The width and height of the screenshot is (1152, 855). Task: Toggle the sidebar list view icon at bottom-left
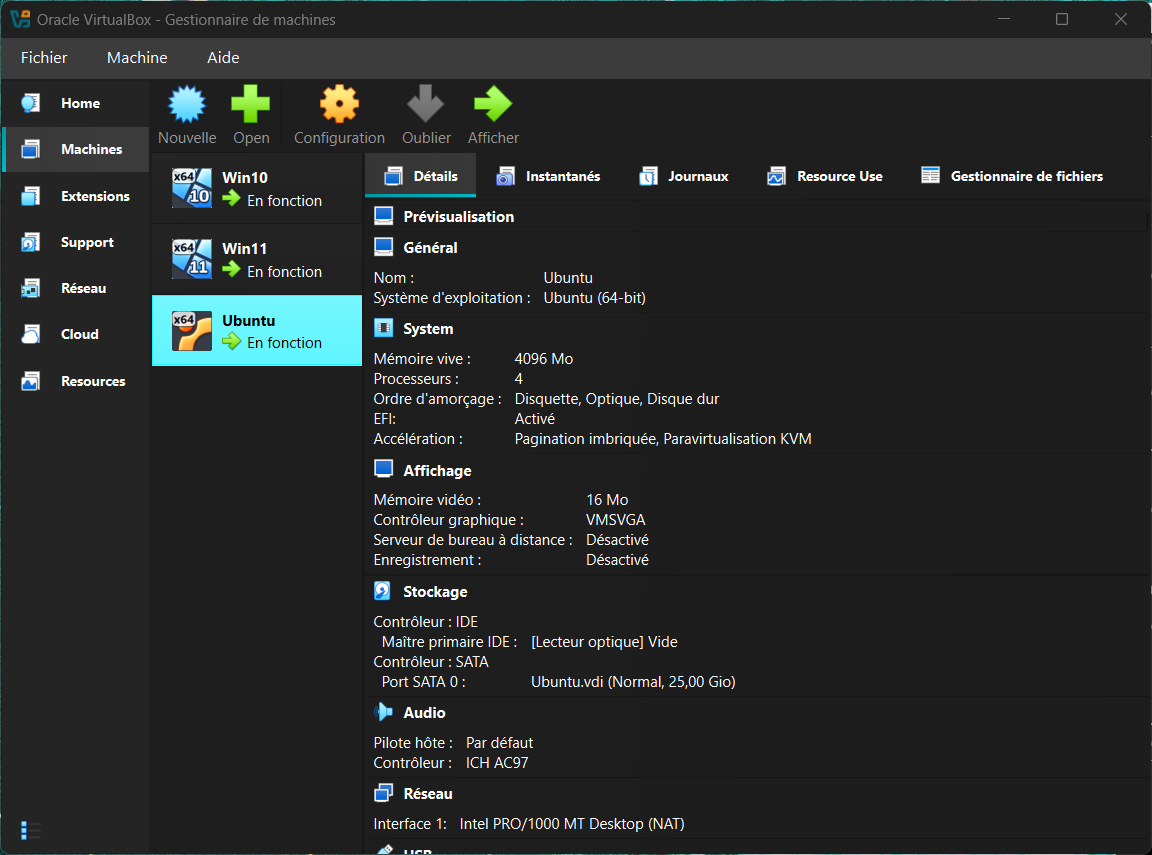[x=30, y=830]
